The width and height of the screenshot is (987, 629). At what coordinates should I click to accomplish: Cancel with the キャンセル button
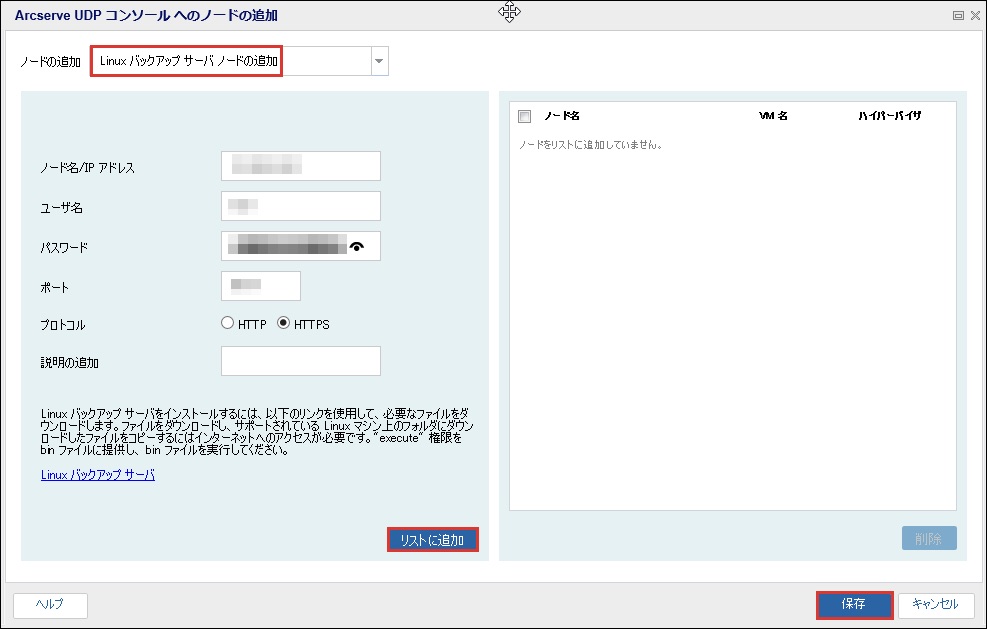pos(935,604)
